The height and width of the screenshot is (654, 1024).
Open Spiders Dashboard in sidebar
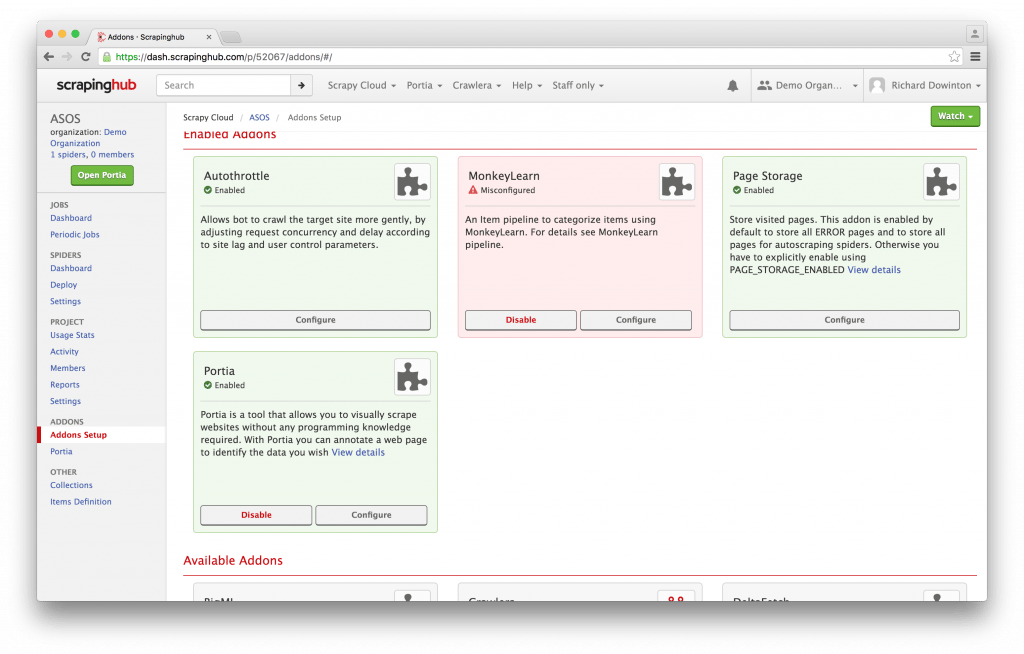71,269
